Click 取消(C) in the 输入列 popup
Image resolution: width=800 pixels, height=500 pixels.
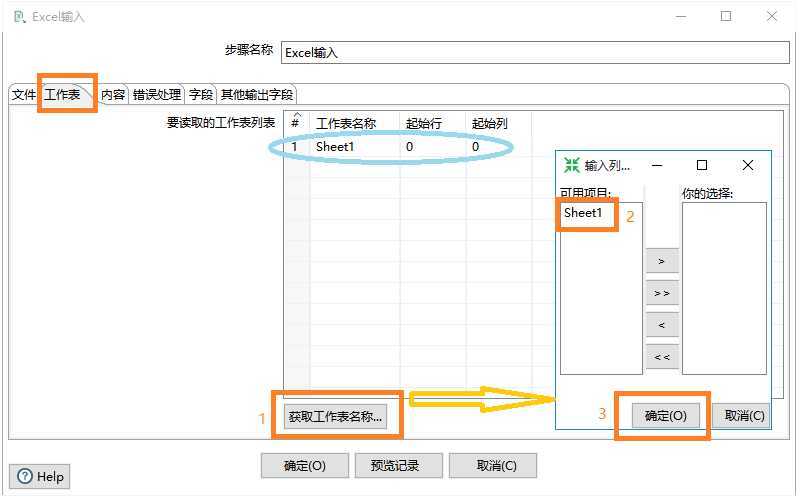coord(741,416)
